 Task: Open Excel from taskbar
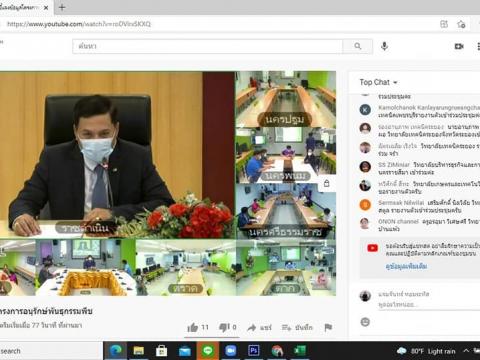click(300, 351)
